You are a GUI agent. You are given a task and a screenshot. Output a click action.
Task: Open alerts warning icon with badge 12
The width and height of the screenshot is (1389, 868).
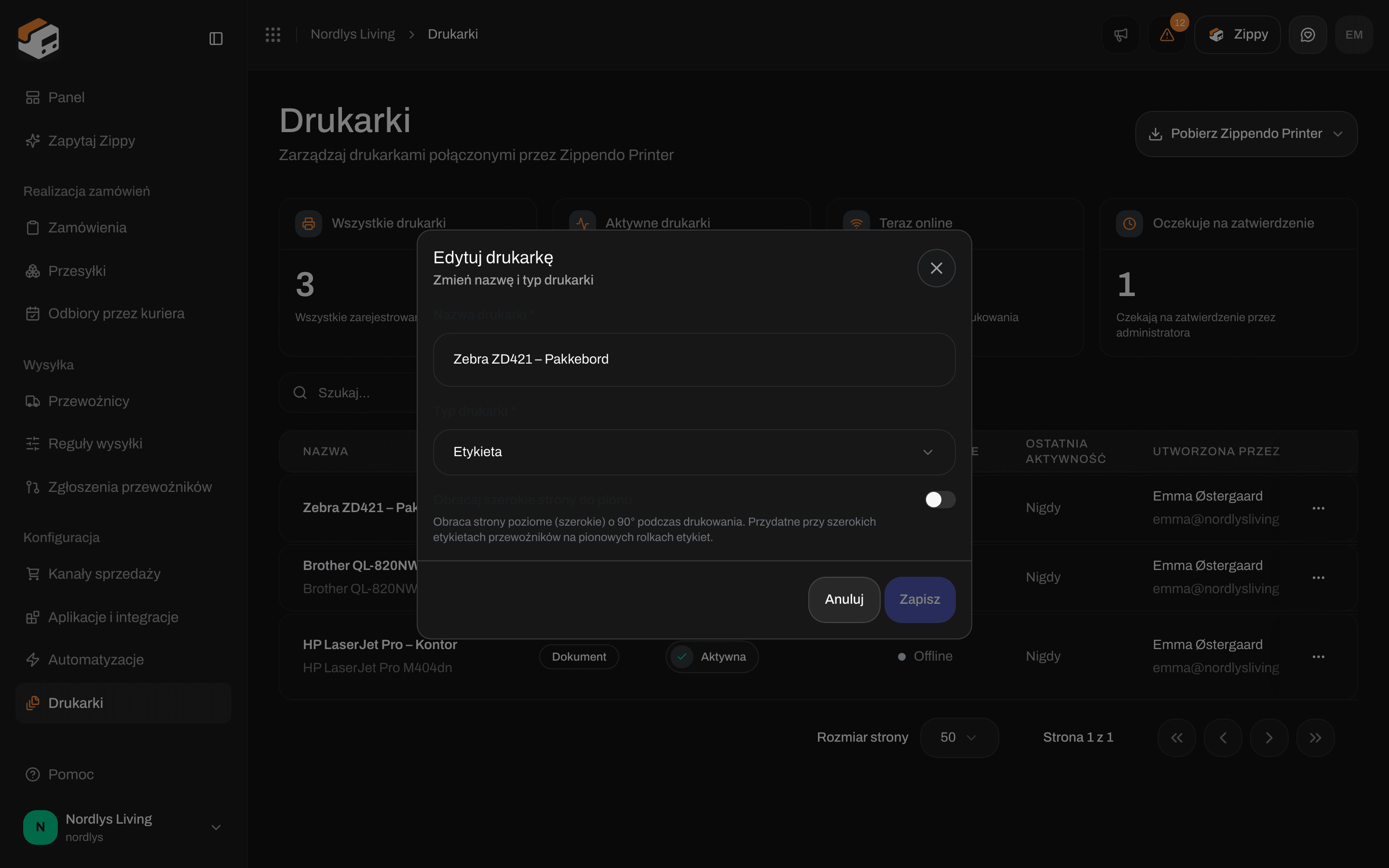point(1167,35)
